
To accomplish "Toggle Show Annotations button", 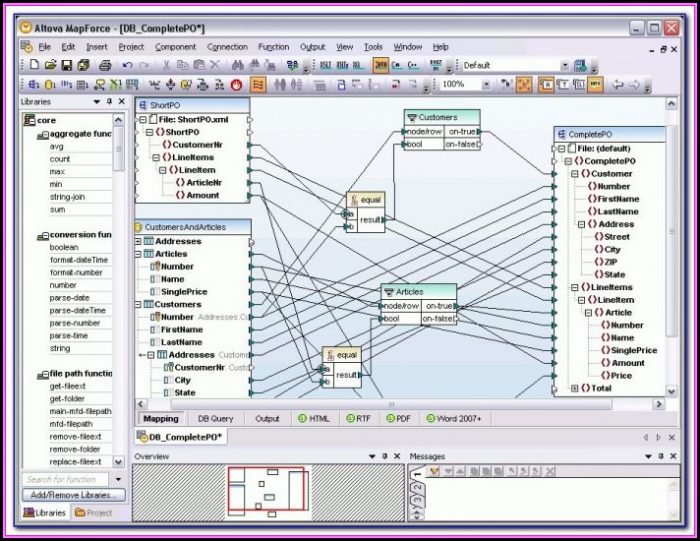I will coord(546,84).
